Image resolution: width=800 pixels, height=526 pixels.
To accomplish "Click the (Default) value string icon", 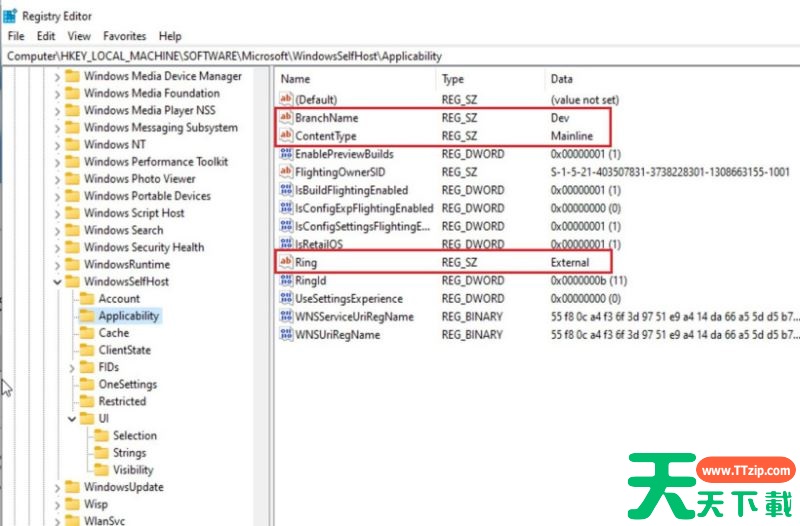I will pos(286,99).
